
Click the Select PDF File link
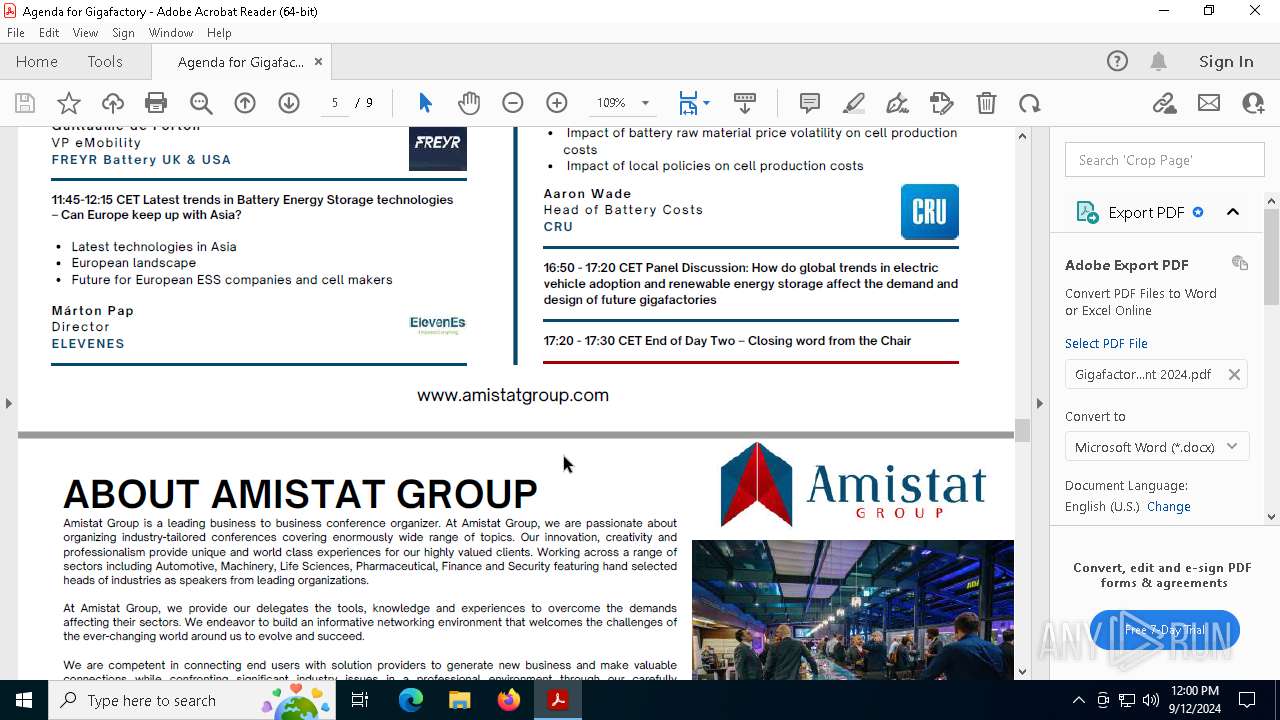tap(1106, 343)
